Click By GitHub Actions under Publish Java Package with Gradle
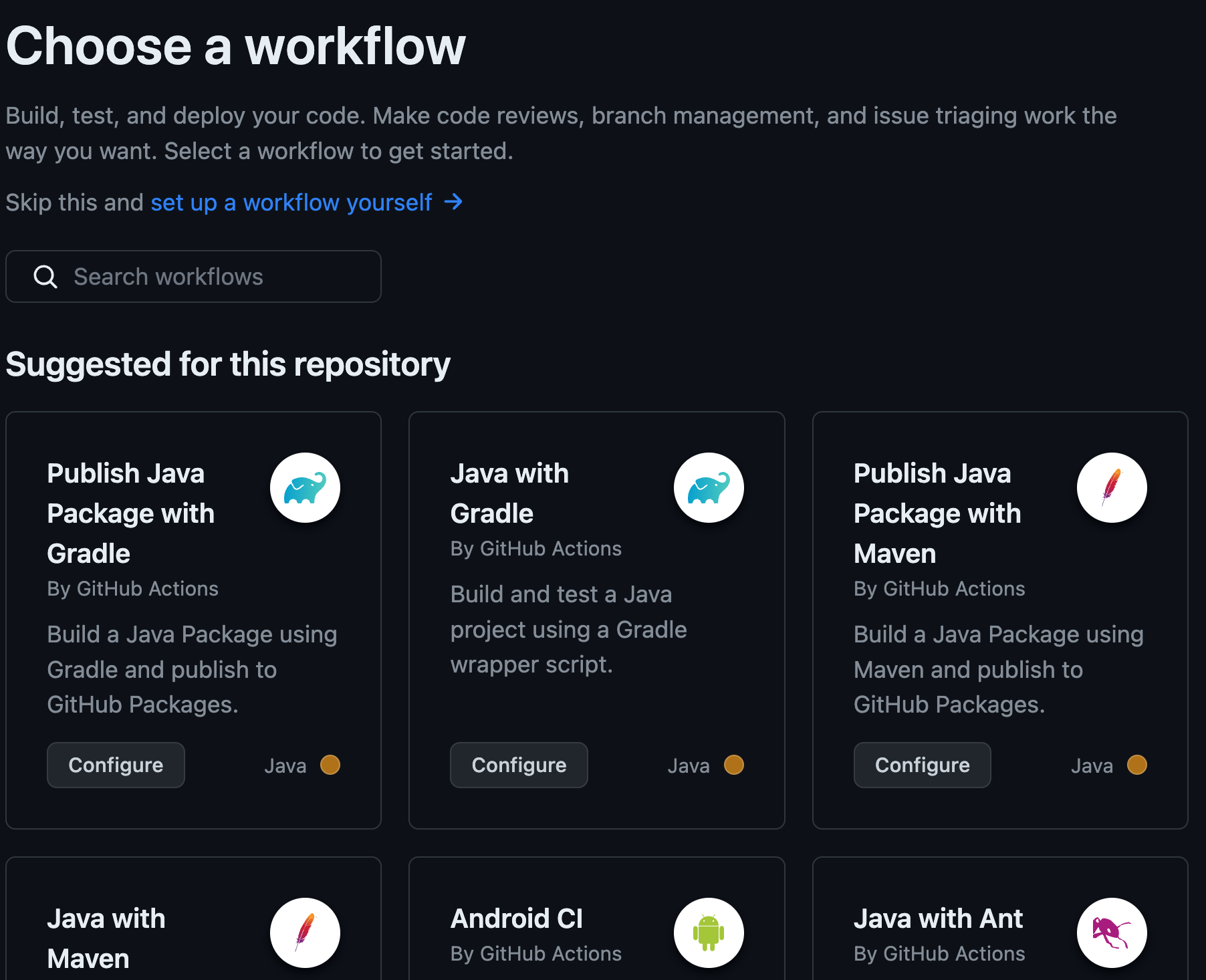 [x=133, y=589]
